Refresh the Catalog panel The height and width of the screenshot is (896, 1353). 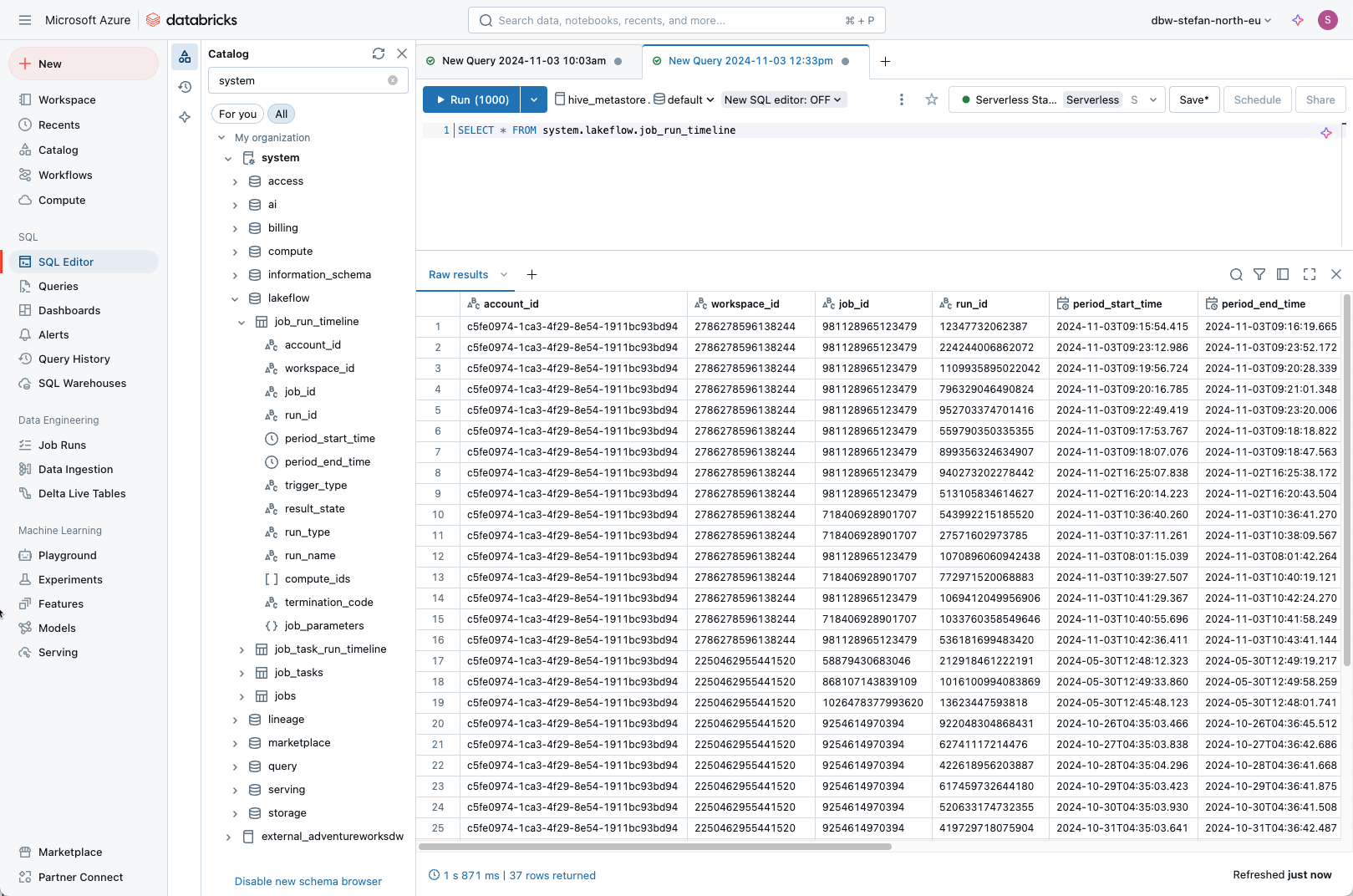(379, 53)
